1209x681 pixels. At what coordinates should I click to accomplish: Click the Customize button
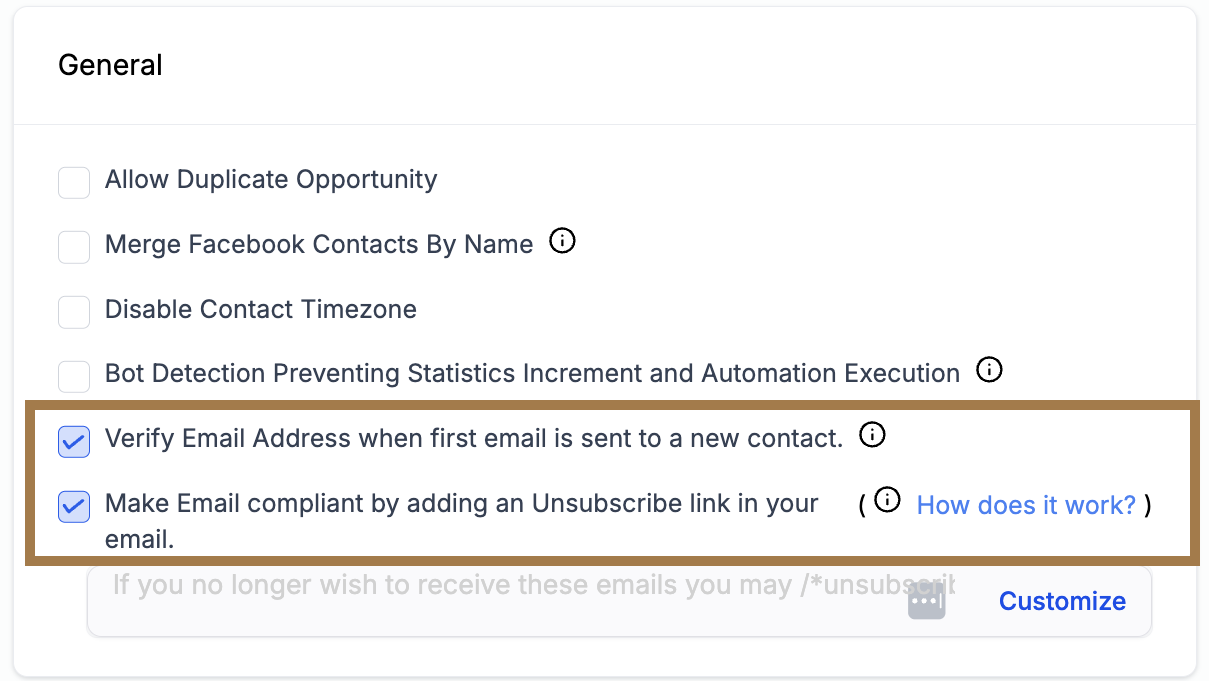(x=1062, y=601)
